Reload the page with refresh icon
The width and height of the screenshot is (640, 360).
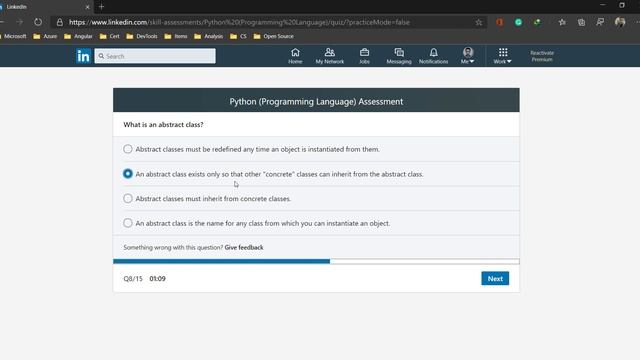coord(38,22)
